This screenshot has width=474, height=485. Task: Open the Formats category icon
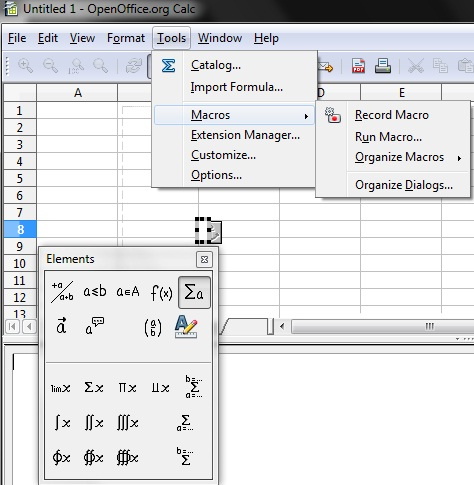pyautogui.click(x=186, y=326)
